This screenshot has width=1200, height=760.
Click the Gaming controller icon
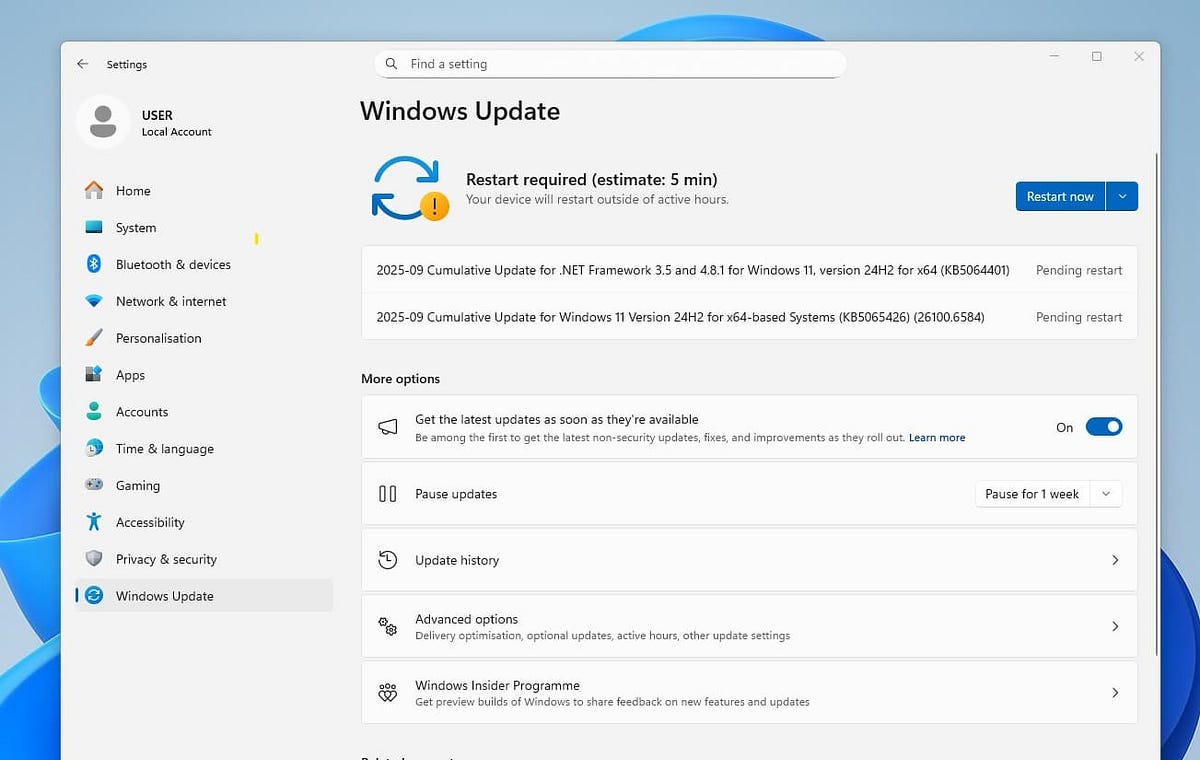[x=94, y=485]
